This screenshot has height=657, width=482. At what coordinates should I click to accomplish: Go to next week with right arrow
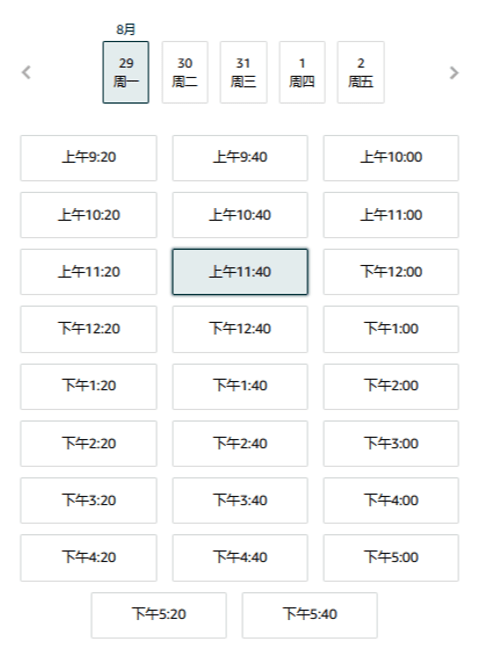coord(454,72)
